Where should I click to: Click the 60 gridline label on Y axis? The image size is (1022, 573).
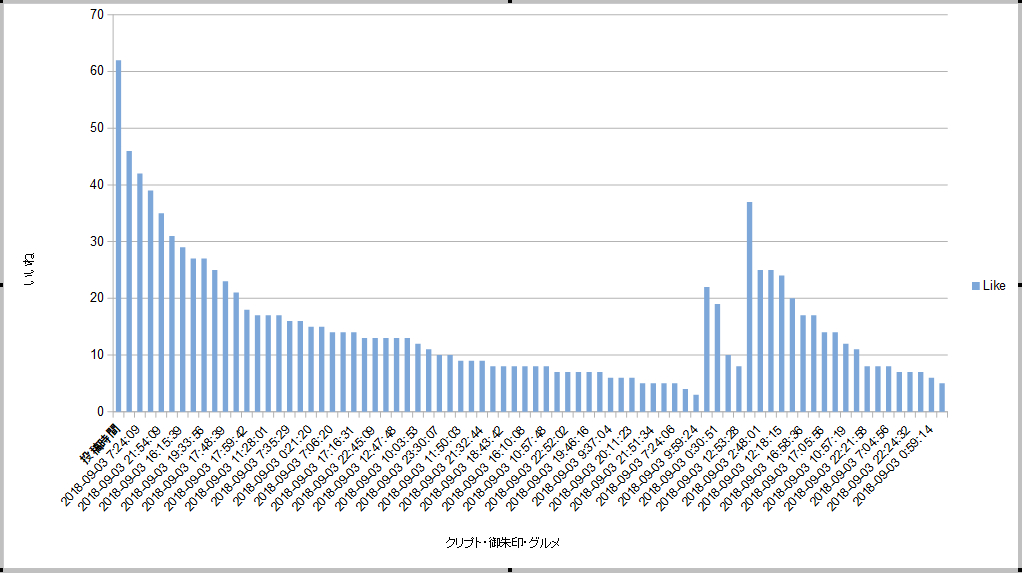point(97,71)
